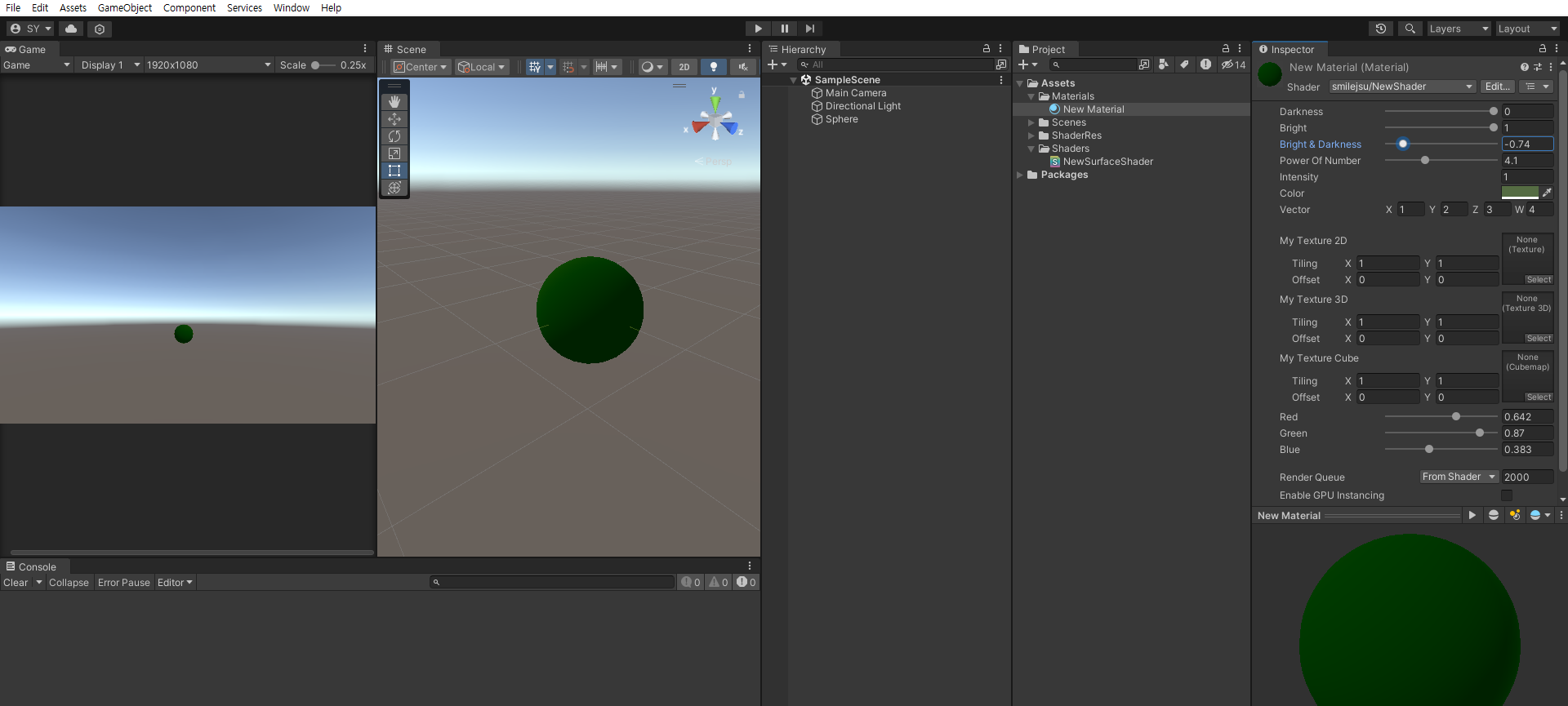Collapse the Materials folder

click(x=1031, y=96)
